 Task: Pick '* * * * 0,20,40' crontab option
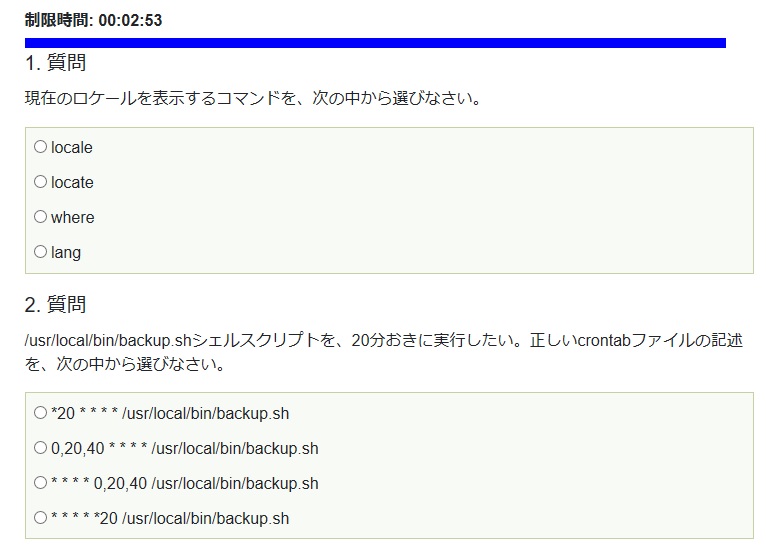(x=41, y=483)
